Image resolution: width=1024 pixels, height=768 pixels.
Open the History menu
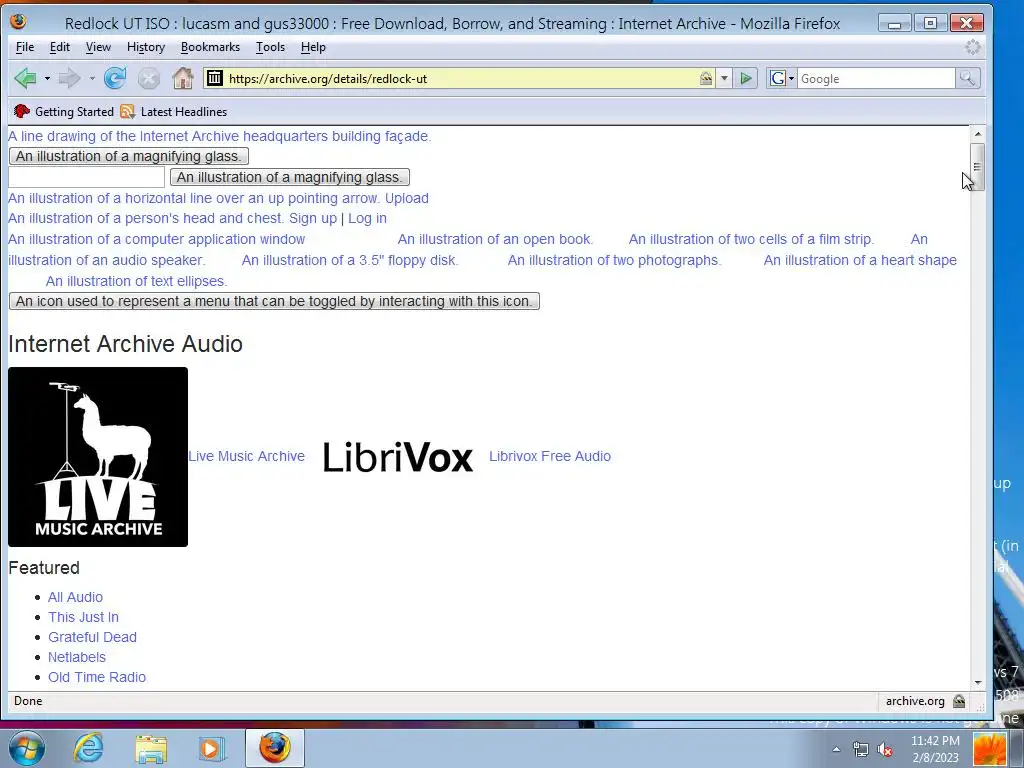146,47
